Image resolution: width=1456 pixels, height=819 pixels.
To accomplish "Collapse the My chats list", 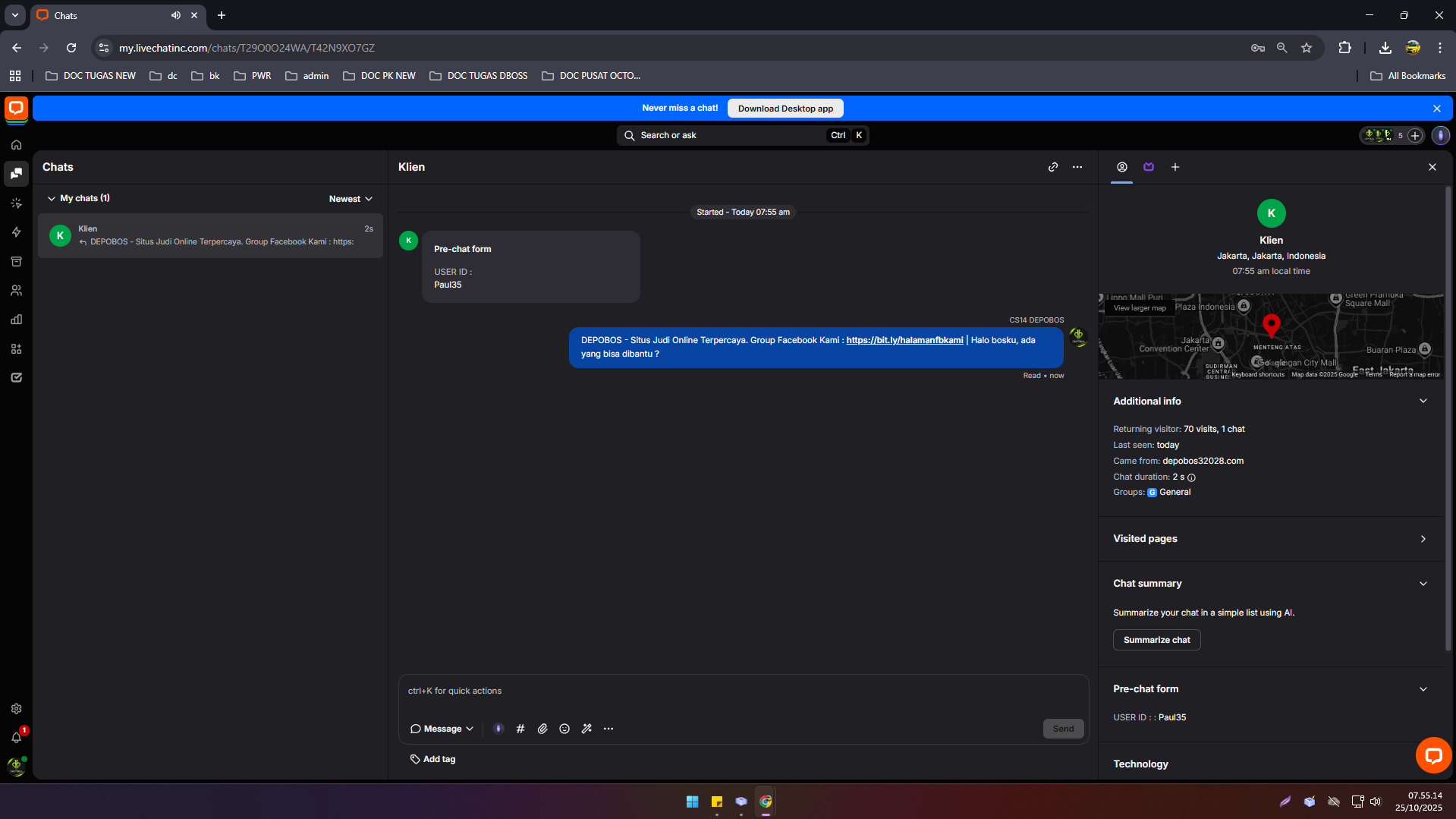I will click(52, 198).
